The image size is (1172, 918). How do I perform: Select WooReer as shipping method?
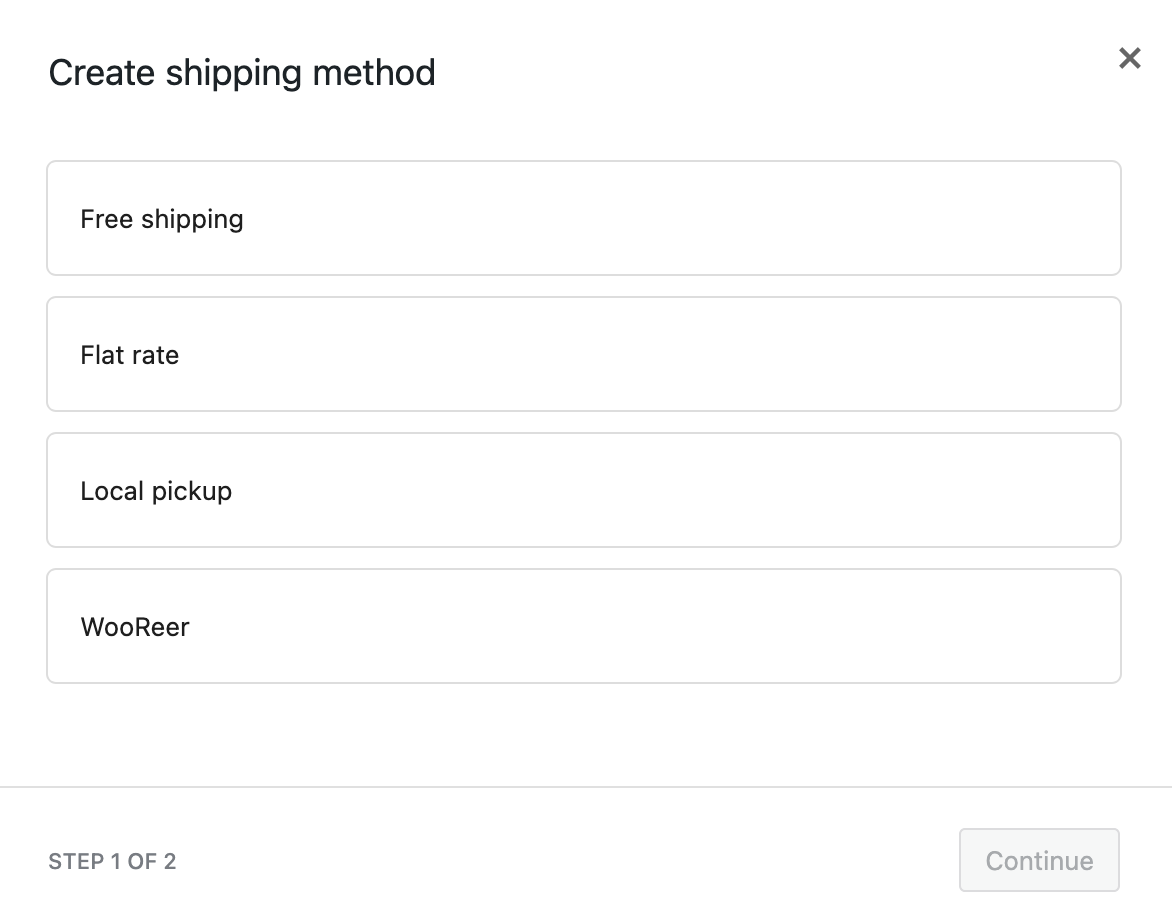click(x=583, y=626)
